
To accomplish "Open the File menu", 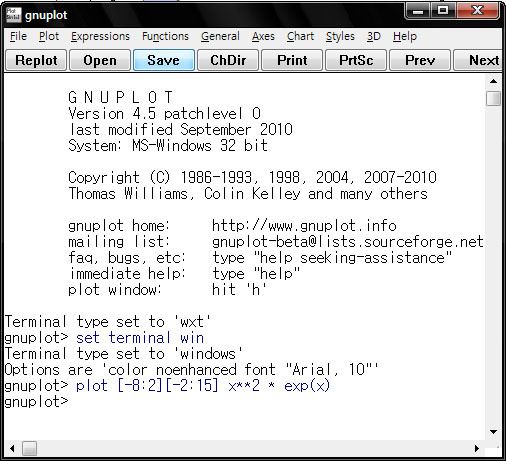I will 18,36.
